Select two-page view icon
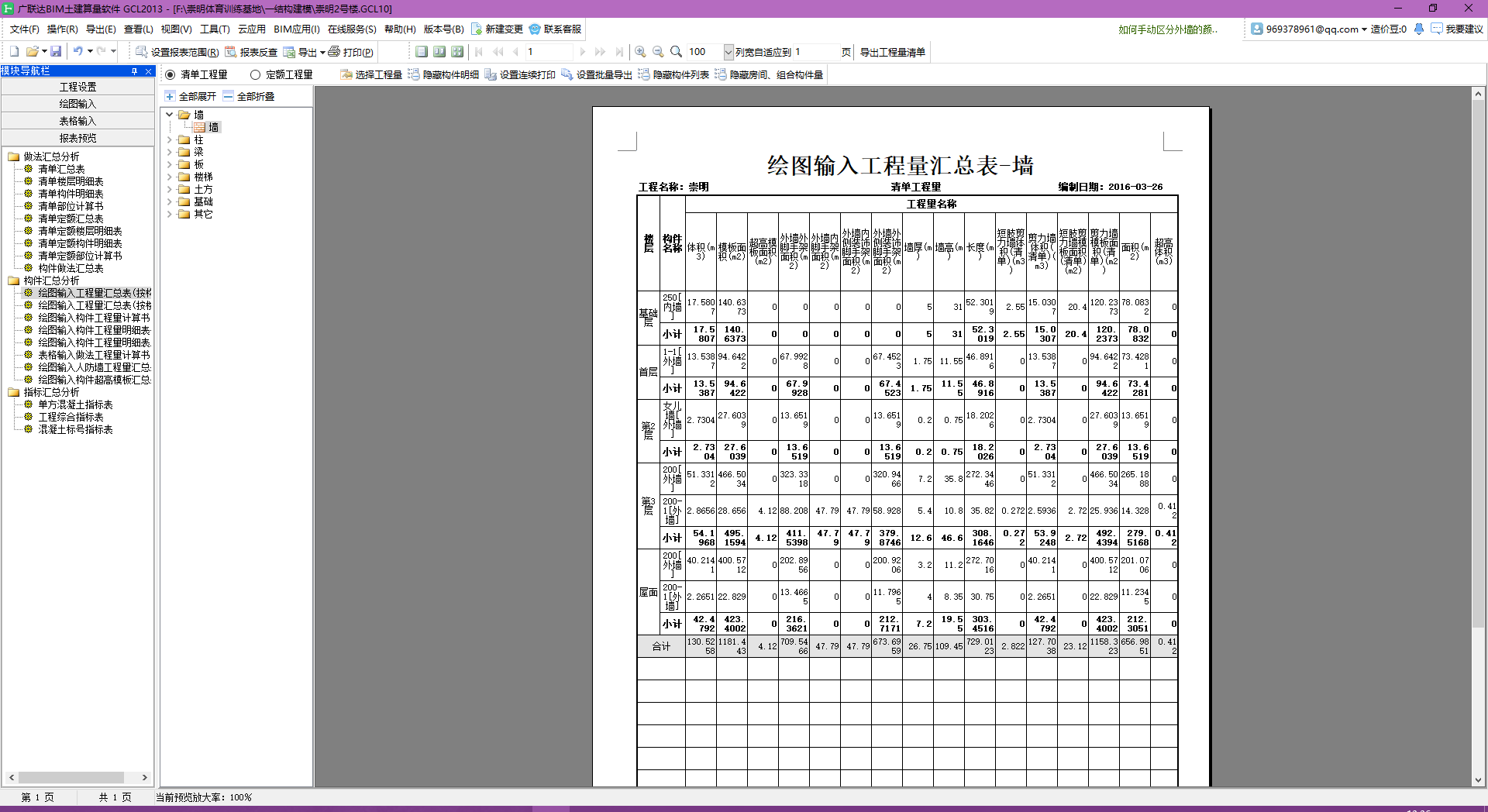This screenshot has height=812, width=1488. 439,52
